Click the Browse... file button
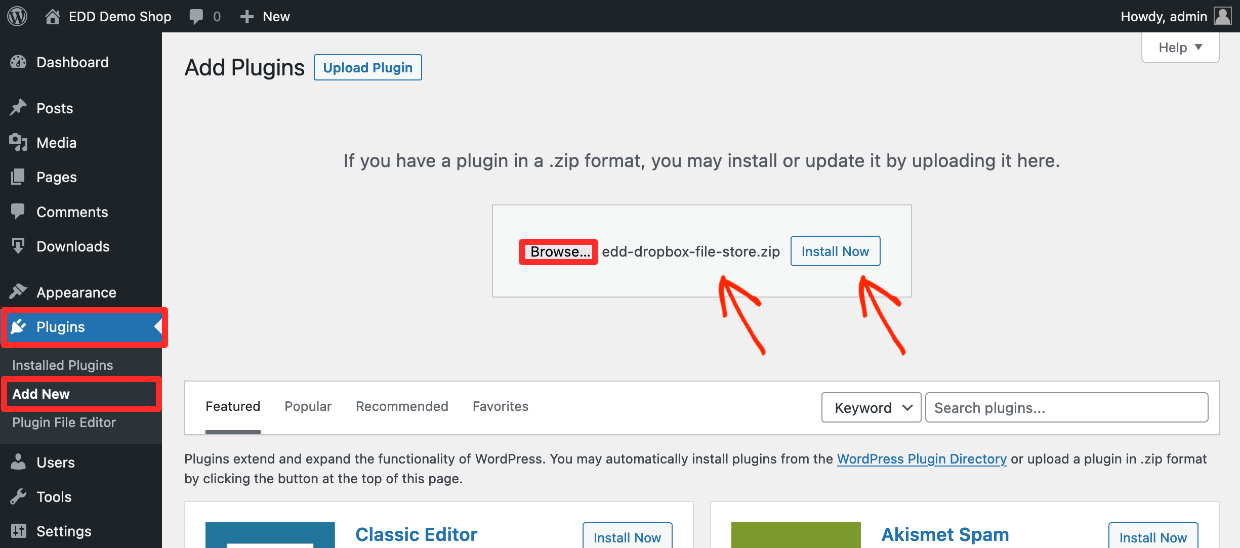 [559, 252]
